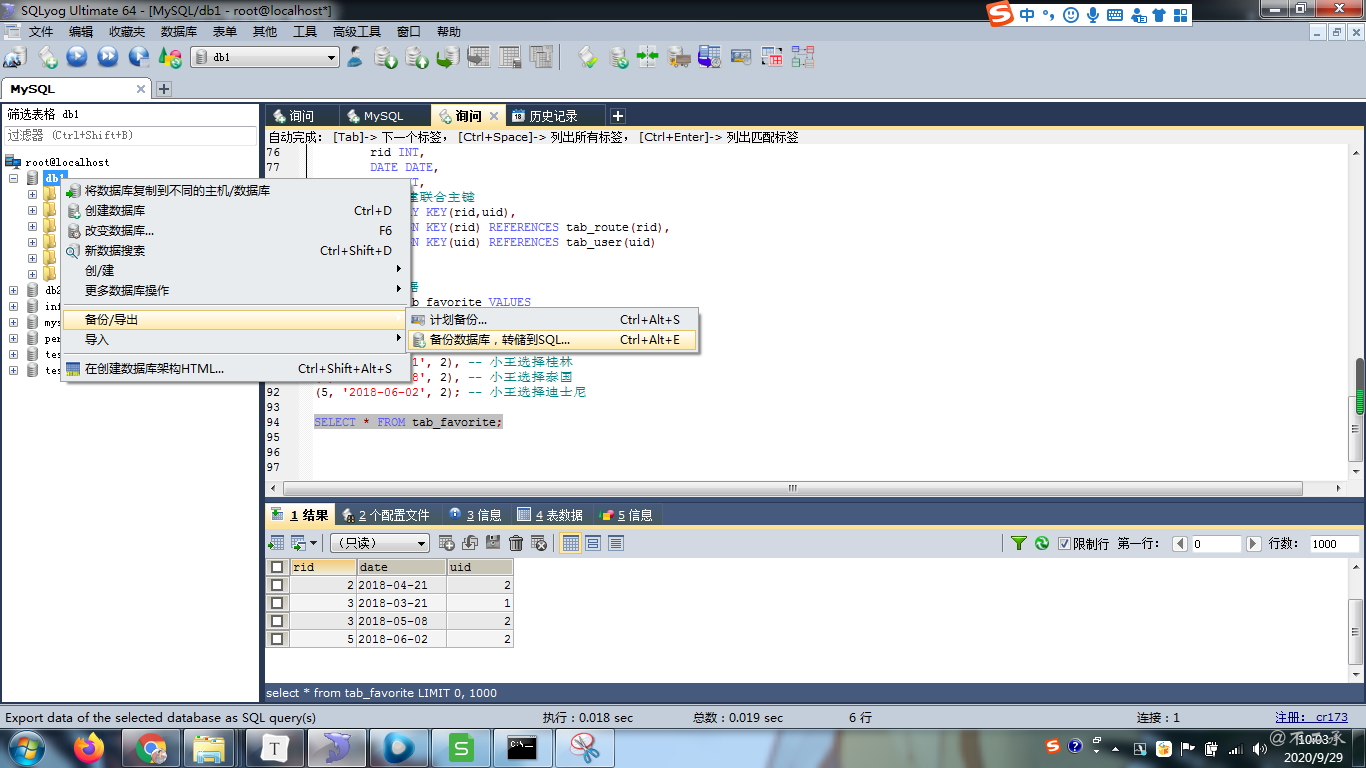Click the Execute all queries fast-forward icon
This screenshot has width=1366, height=768.
point(108,58)
